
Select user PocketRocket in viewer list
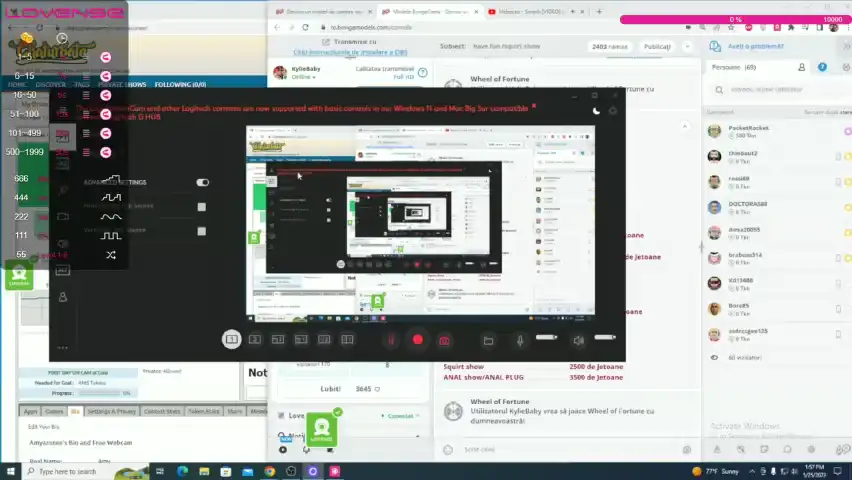coord(778,131)
